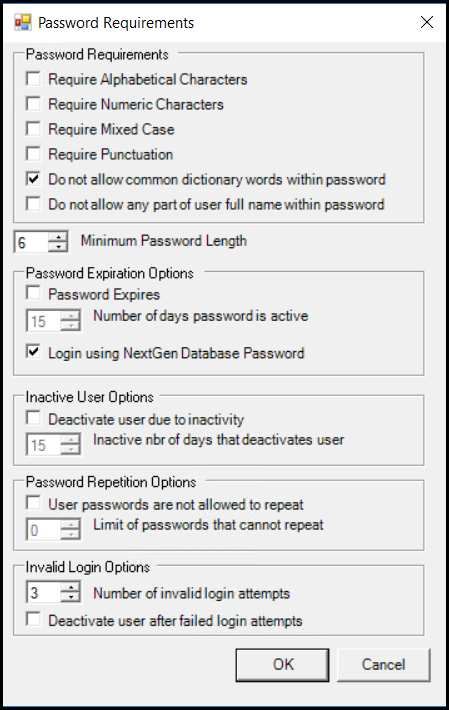Decrease Minimum Password Length with down arrow
This screenshot has height=710, width=449.
click(57, 247)
